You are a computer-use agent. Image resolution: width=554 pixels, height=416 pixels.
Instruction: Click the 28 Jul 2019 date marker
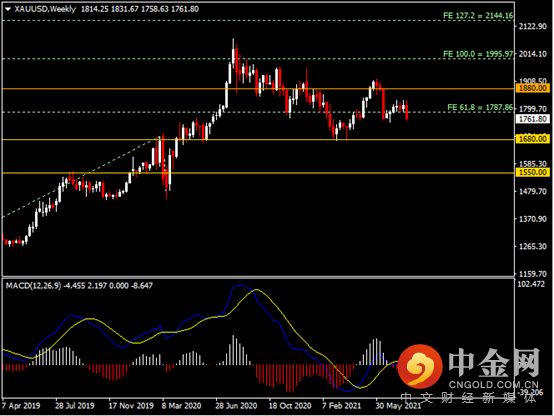pyautogui.click(x=75, y=406)
